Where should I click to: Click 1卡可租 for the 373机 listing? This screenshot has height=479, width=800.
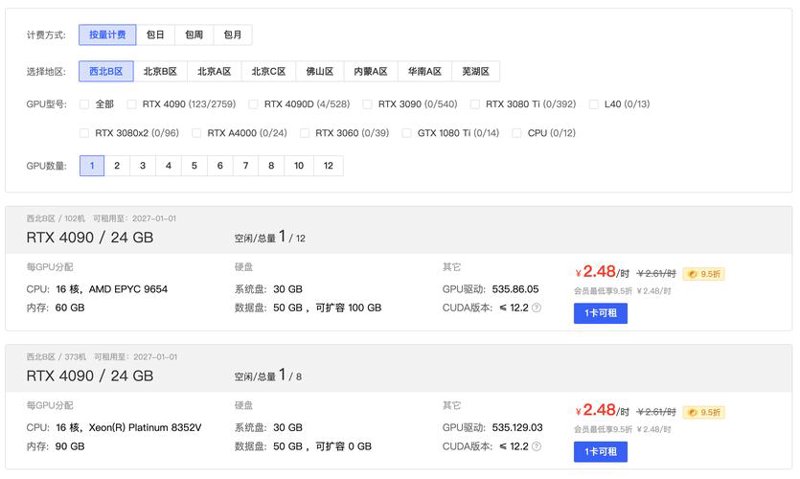[x=601, y=452]
